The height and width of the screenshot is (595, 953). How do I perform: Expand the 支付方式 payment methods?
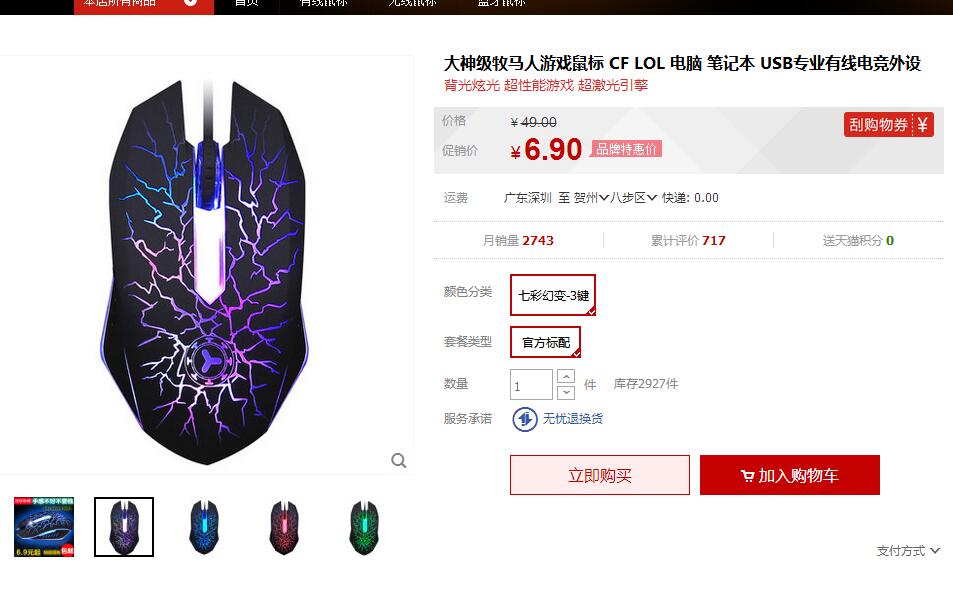coord(908,551)
